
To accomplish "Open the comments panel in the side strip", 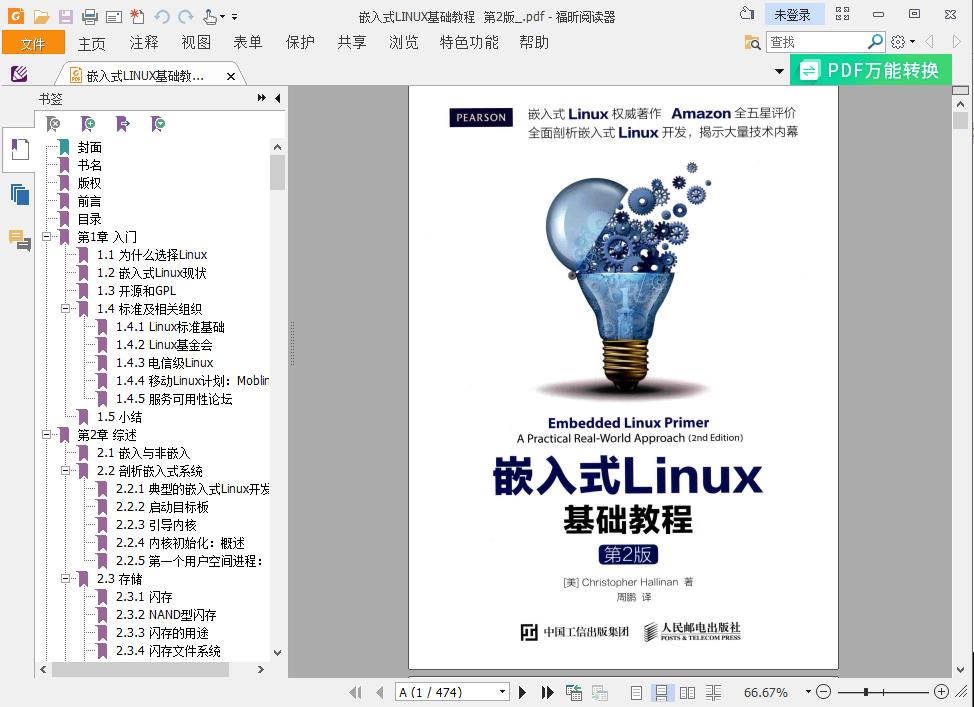I will coord(20,240).
